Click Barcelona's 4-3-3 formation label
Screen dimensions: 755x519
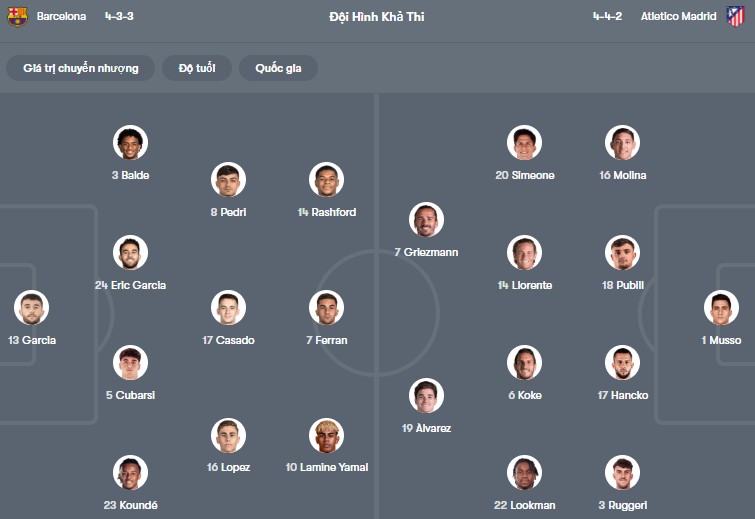click(x=118, y=16)
